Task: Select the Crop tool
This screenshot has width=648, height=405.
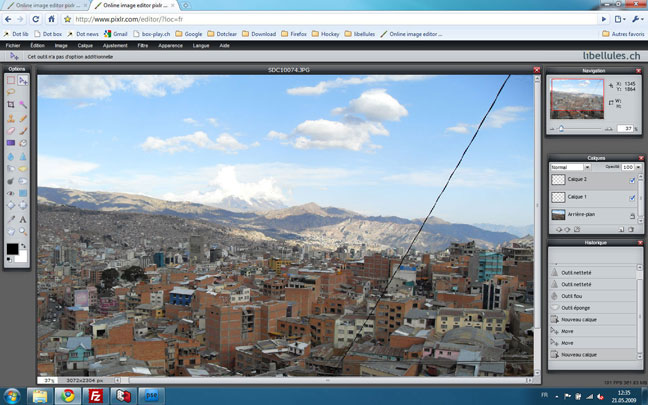Action: coord(11,105)
